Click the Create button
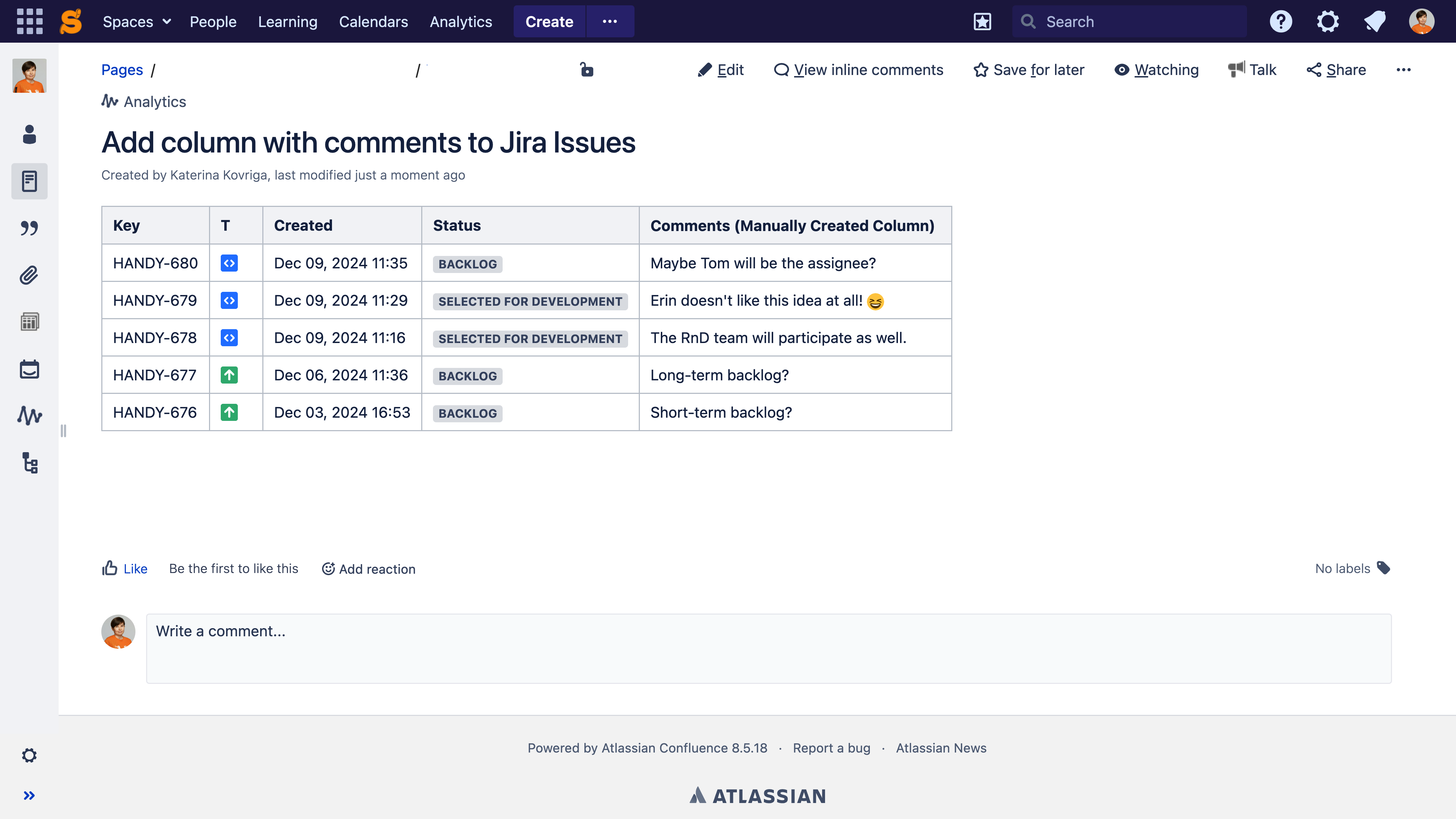1456x819 pixels. (x=549, y=21)
